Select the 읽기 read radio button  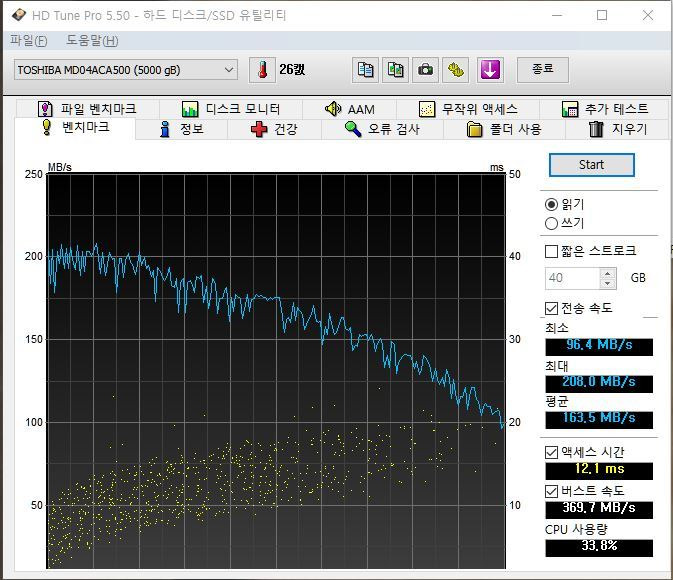[x=552, y=204]
